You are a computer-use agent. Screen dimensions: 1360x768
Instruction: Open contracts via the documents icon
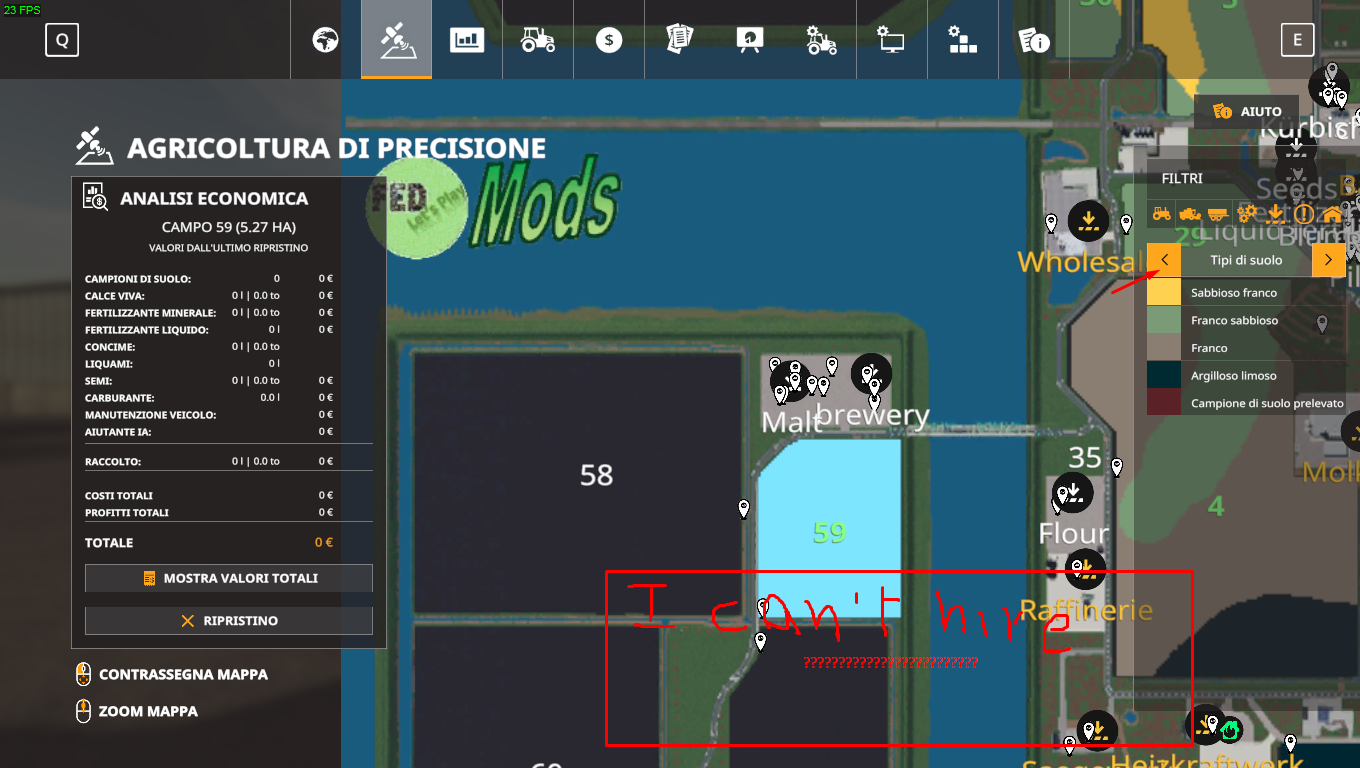679,40
